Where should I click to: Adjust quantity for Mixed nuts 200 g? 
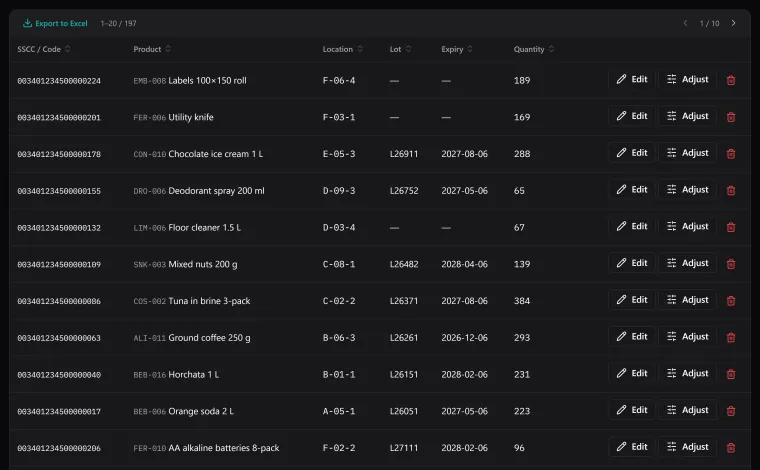coord(687,263)
